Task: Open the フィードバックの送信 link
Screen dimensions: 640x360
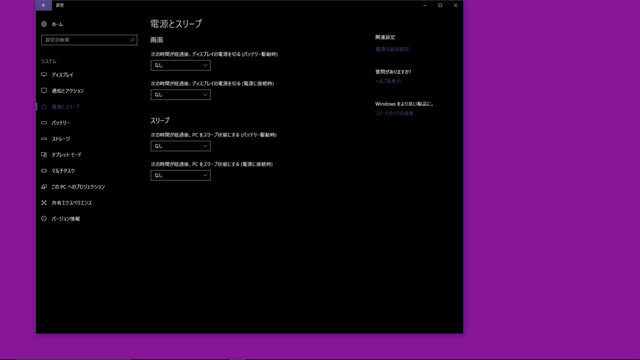Action: (x=394, y=113)
